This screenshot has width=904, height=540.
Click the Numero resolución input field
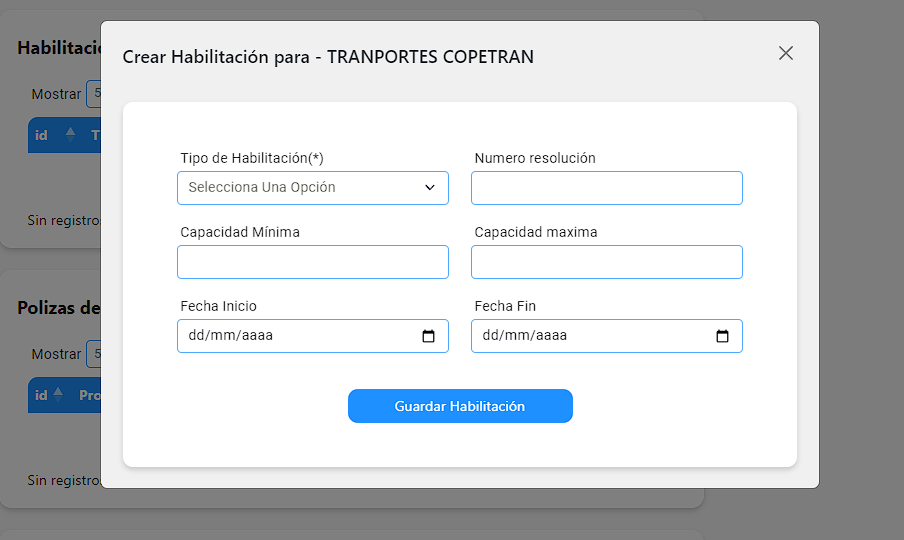click(x=607, y=188)
